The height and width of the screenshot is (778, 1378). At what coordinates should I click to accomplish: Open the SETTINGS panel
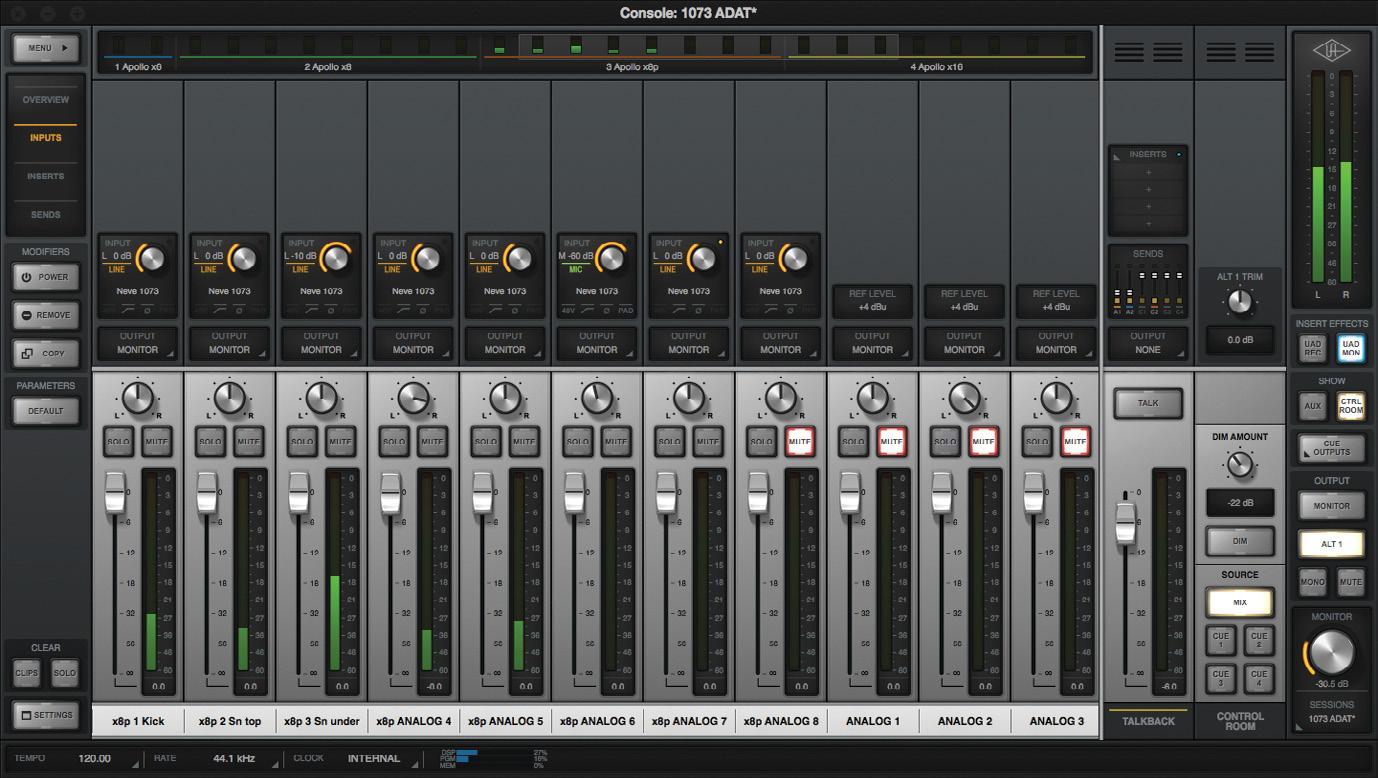click(x=46, y=715)
